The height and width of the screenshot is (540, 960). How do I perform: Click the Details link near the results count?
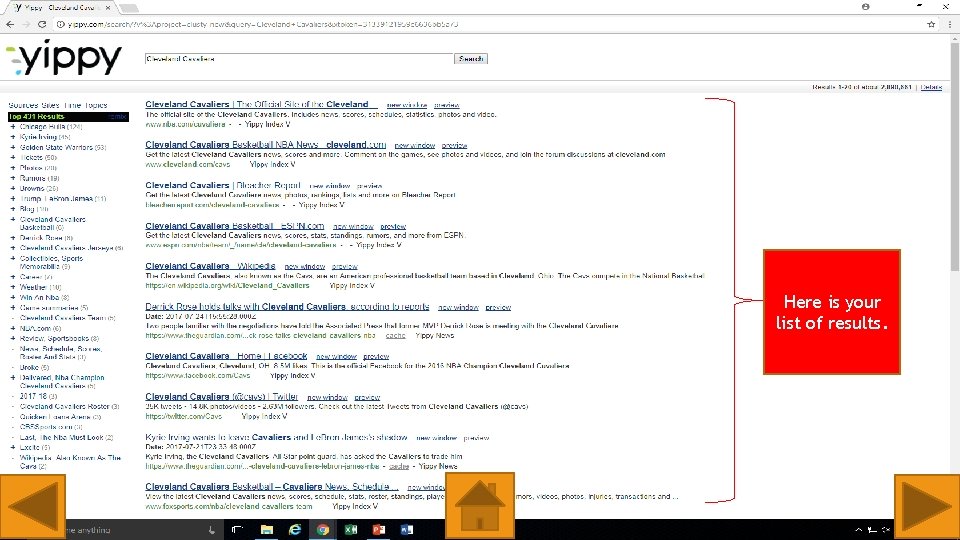tap(931, 88)
